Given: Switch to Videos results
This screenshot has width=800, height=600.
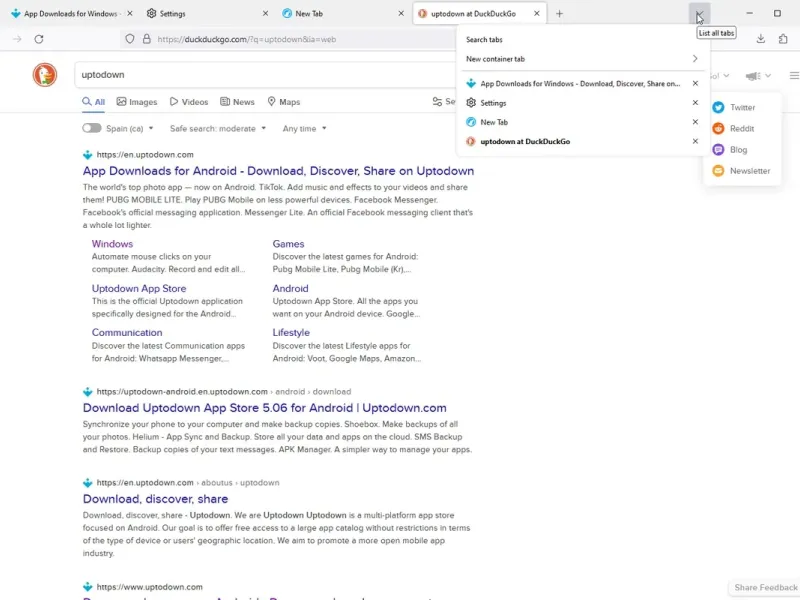Looking at the screenshot, I should point(189,102).
